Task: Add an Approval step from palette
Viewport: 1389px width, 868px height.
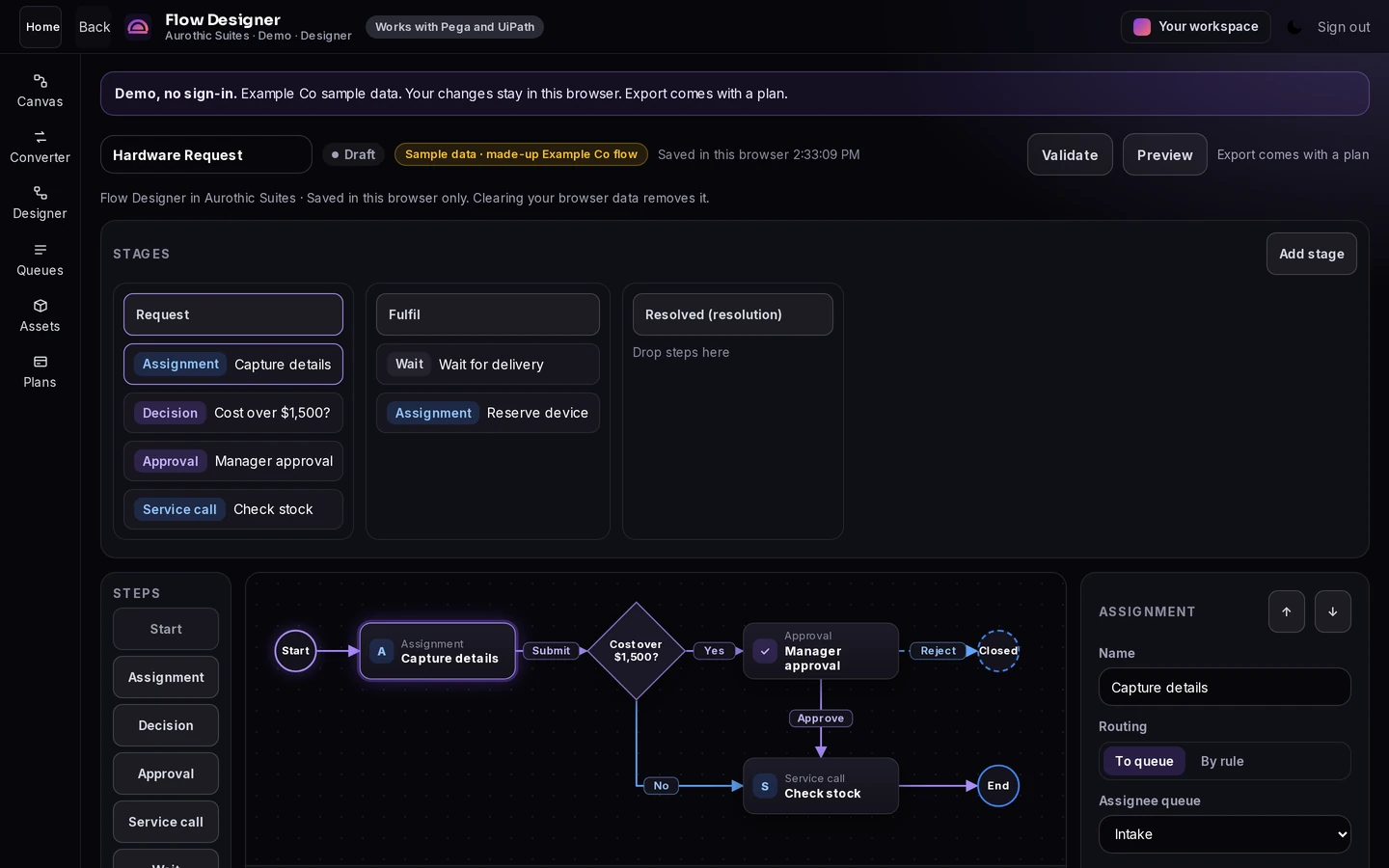Action: click(x=166, y=773)
